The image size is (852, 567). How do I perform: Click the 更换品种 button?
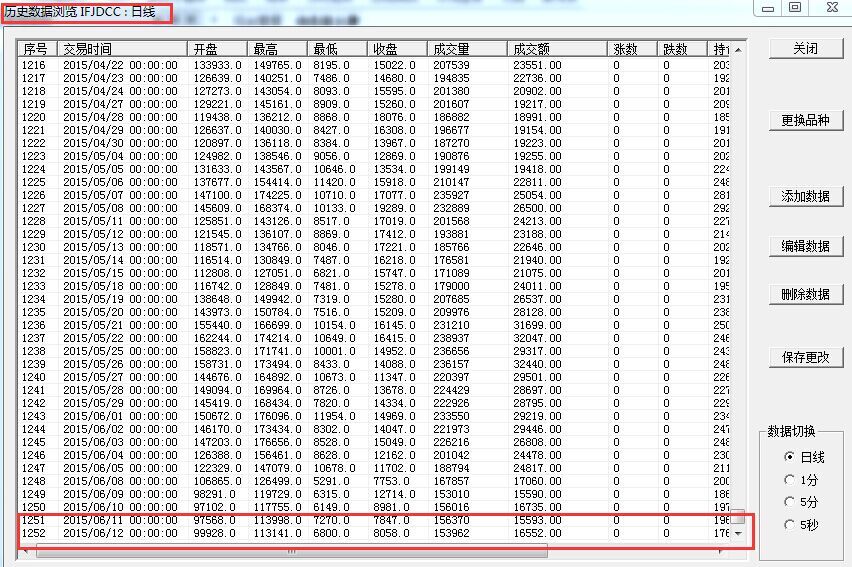(x=805, y=120)
